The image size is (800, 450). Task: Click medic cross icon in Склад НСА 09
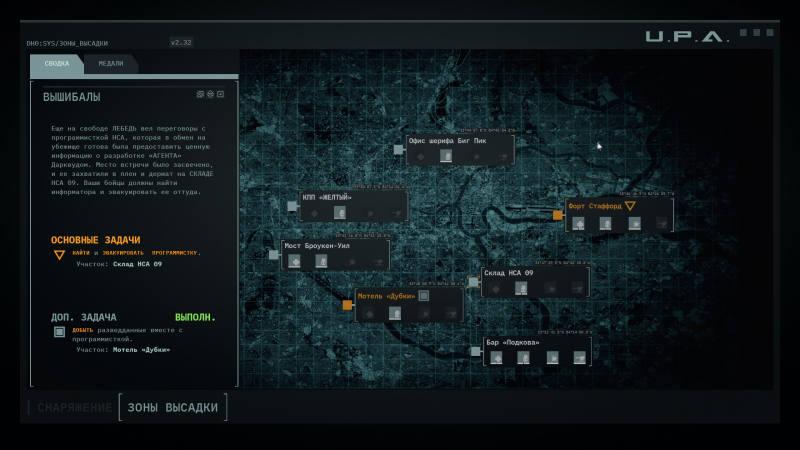495,289
